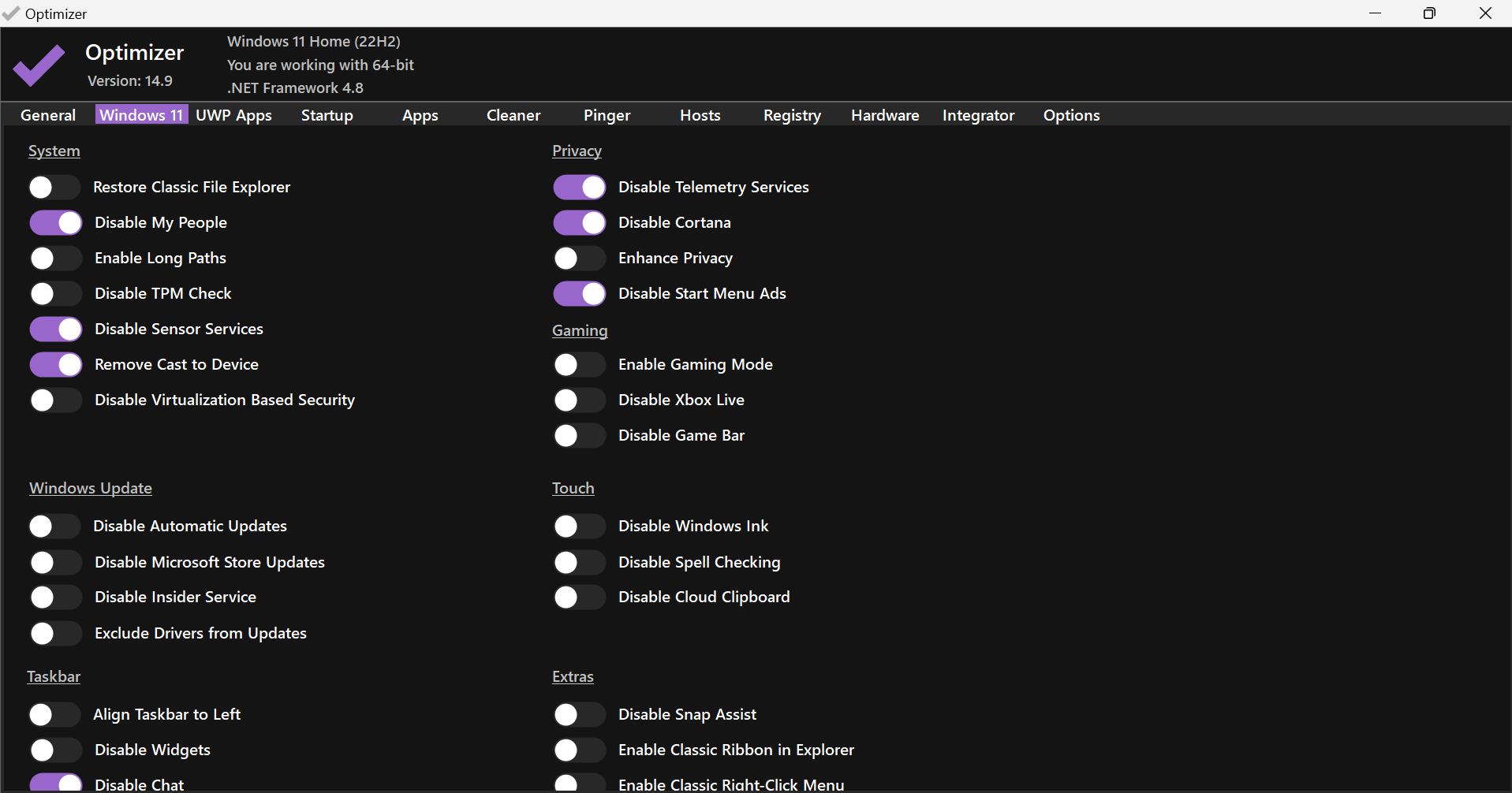Enable Gaming Mode

tap(579, 364)
